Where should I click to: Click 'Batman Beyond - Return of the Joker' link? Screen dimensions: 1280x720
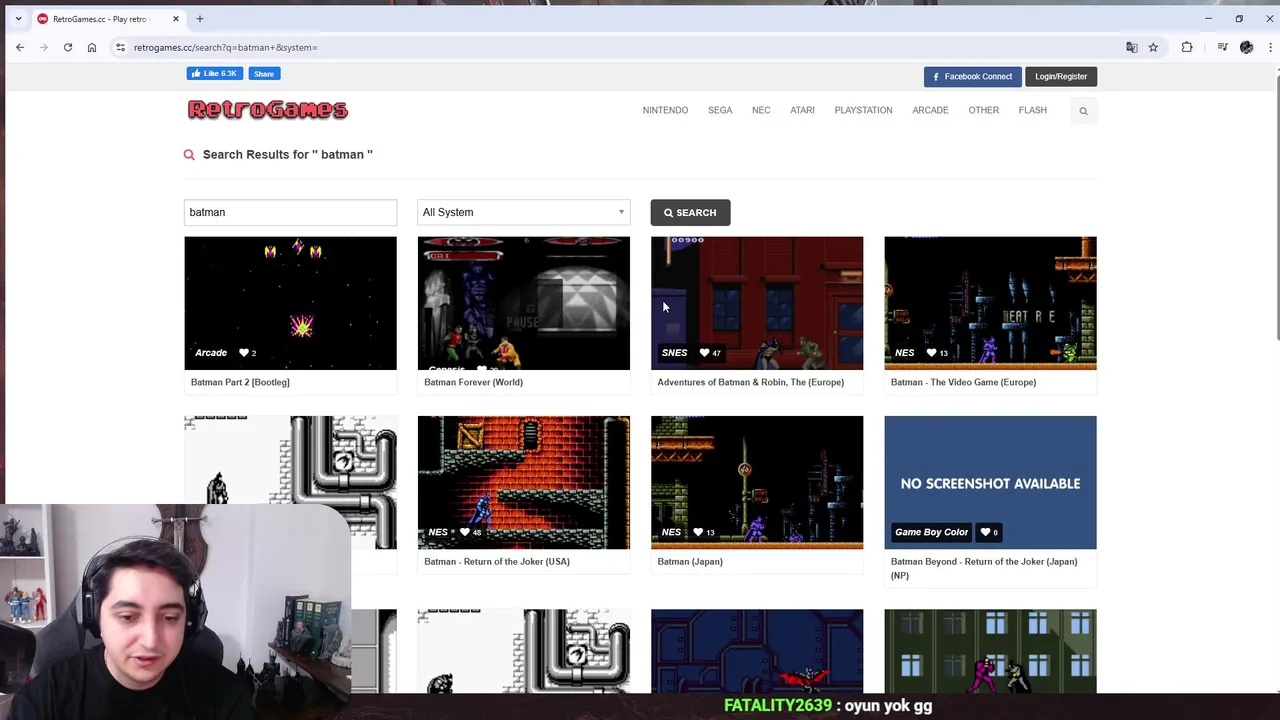pos(984,568)
